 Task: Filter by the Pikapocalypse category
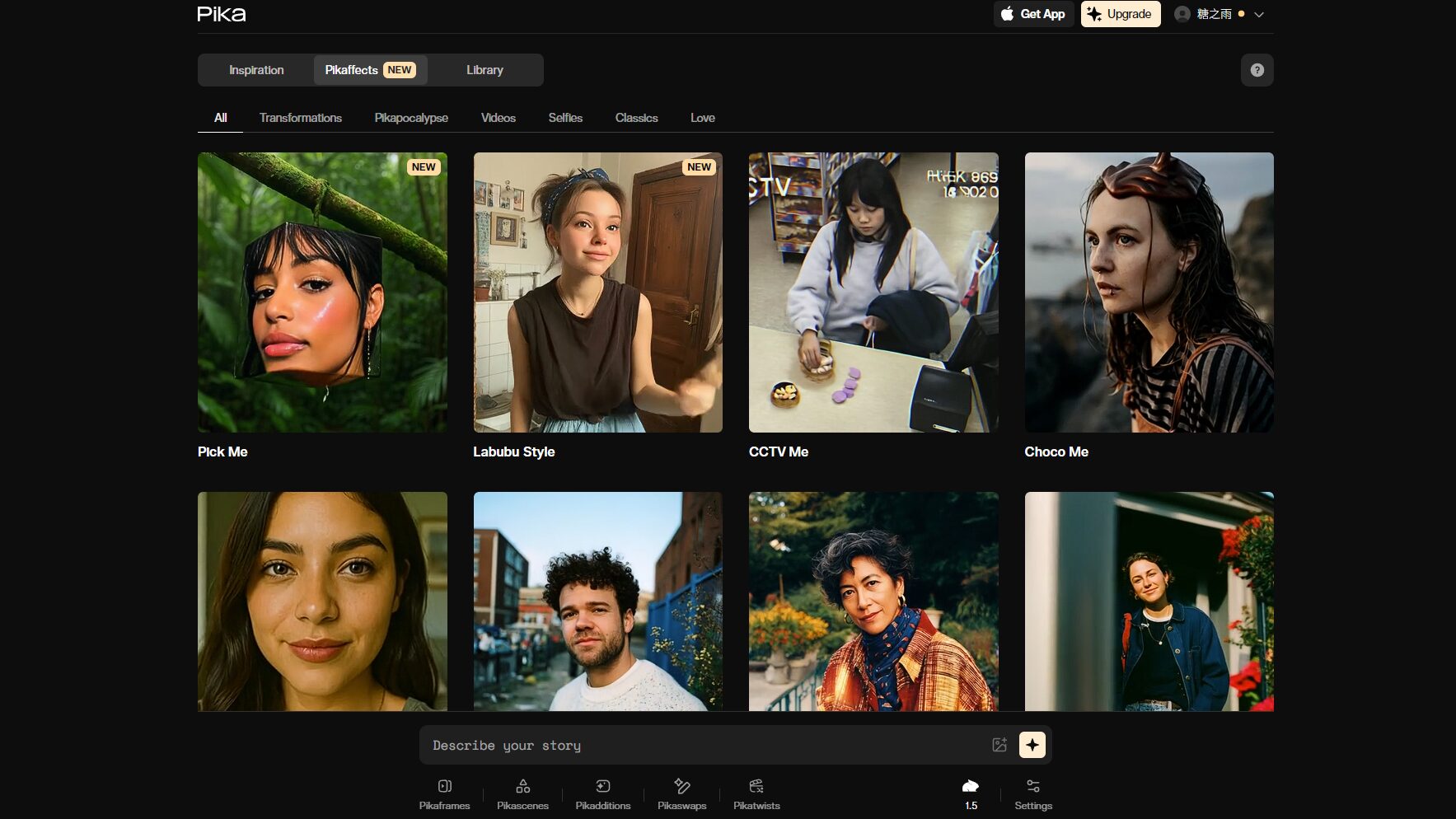pos(411,118)
